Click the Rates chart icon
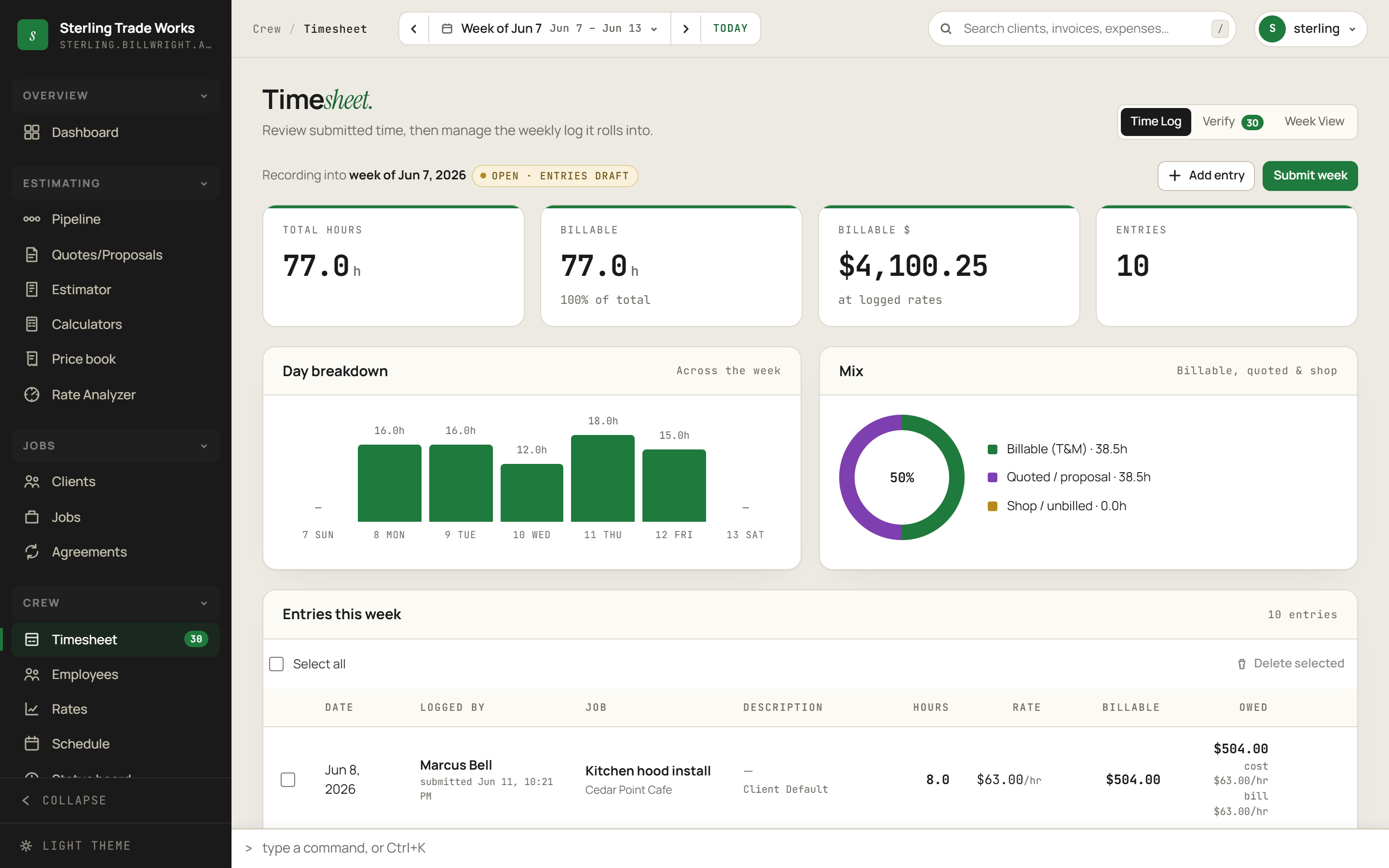 [31, 709]
